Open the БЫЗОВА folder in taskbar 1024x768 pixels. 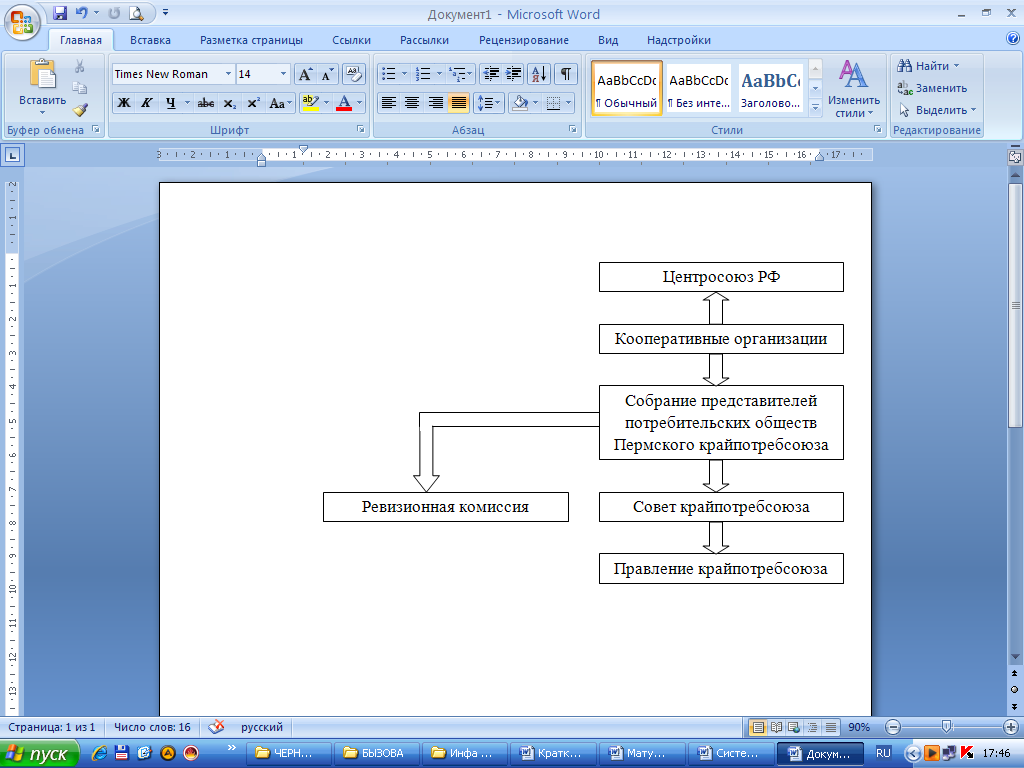pos(376,754)
